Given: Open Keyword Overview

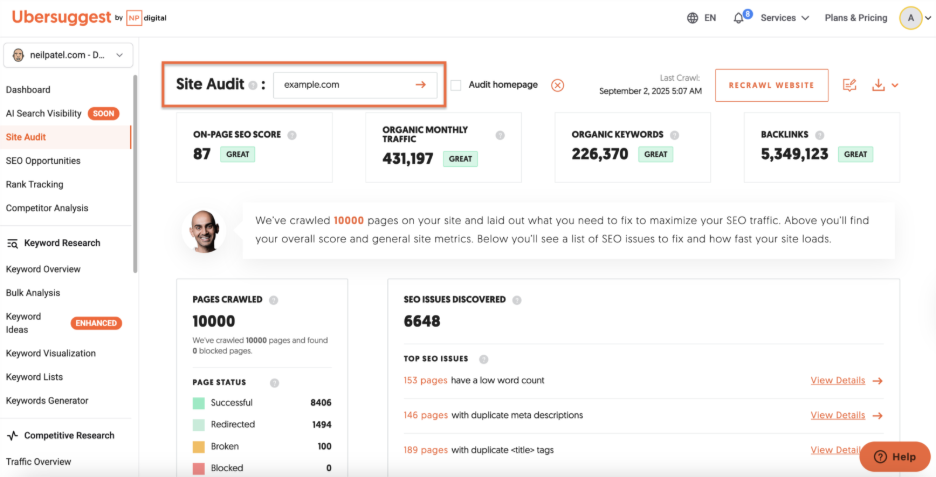Looking at the screenshot, I should click(x=43, y=269).
